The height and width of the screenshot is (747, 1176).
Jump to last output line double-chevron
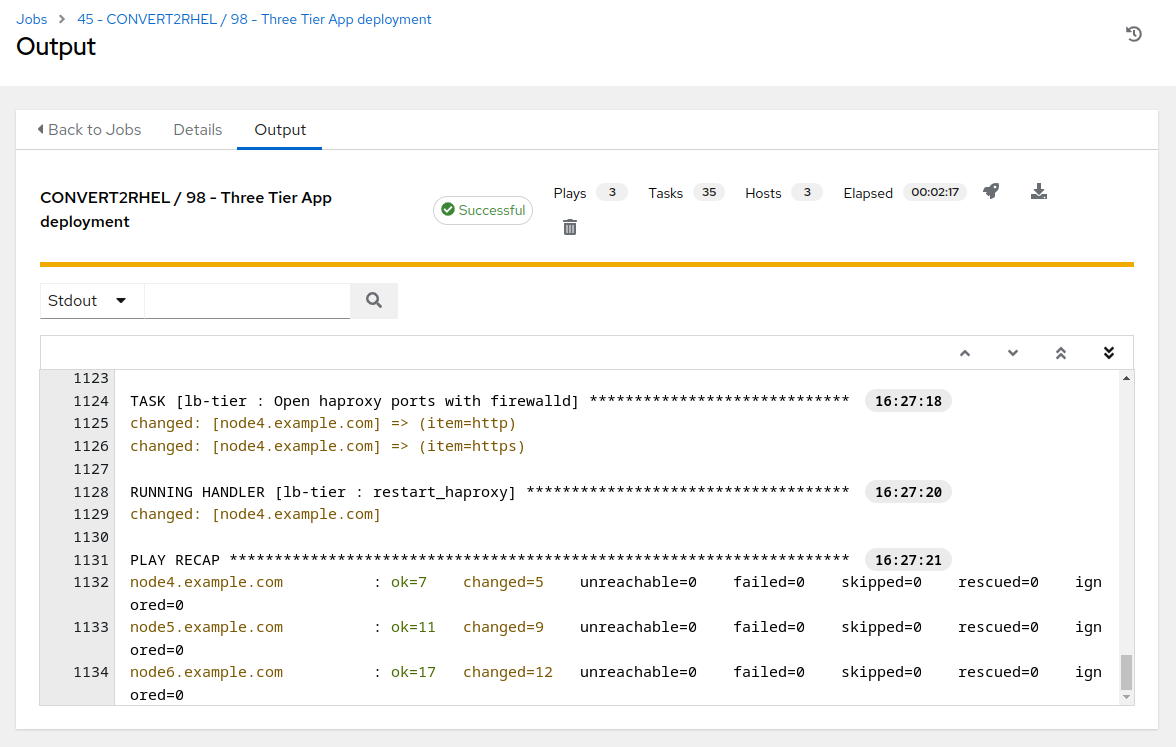(1108, 353)
